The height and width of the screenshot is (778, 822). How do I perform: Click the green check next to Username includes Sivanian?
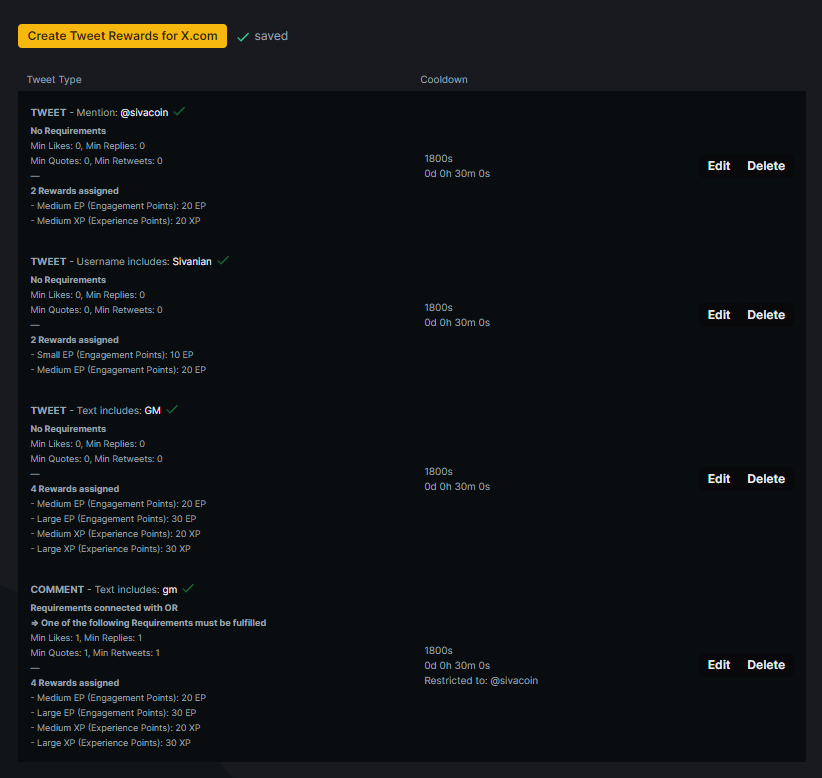point(223,261)
